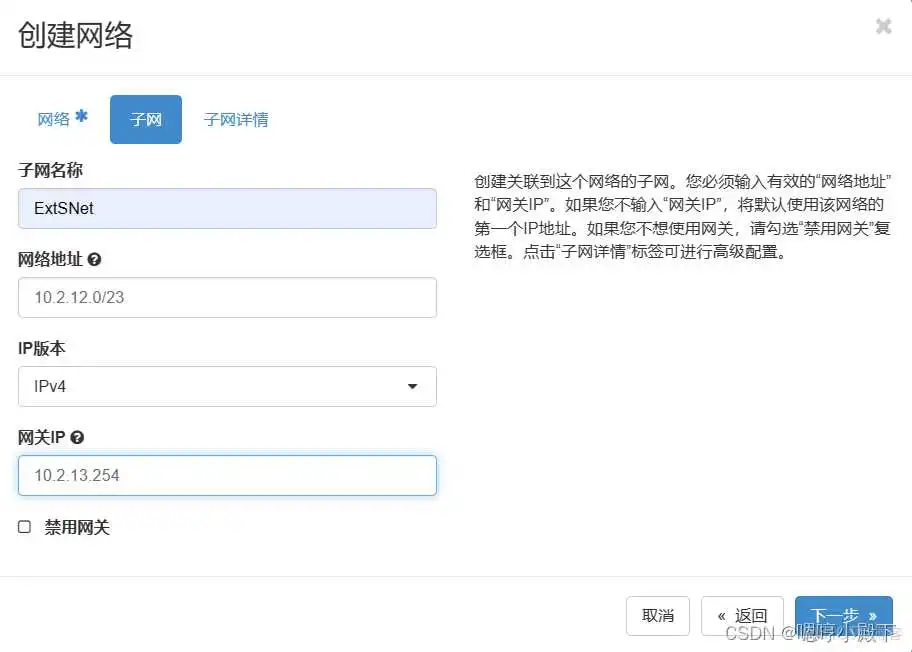Click the 网络地址 field showing 10.2.12.0/23
The image size is (912, 652).
[x=227, y=298]
